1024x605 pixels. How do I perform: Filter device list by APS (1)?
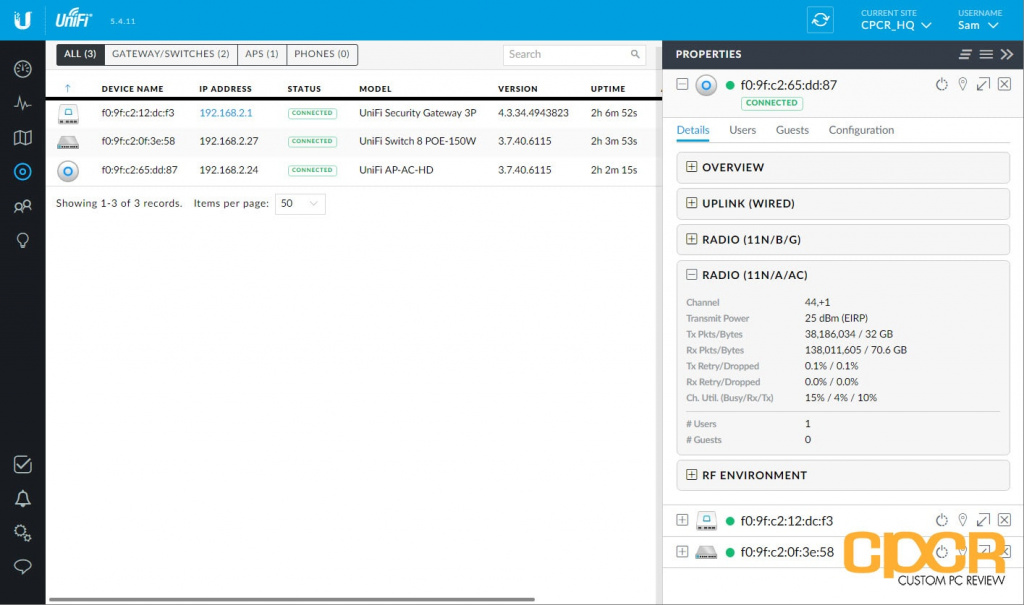(262, 54)
